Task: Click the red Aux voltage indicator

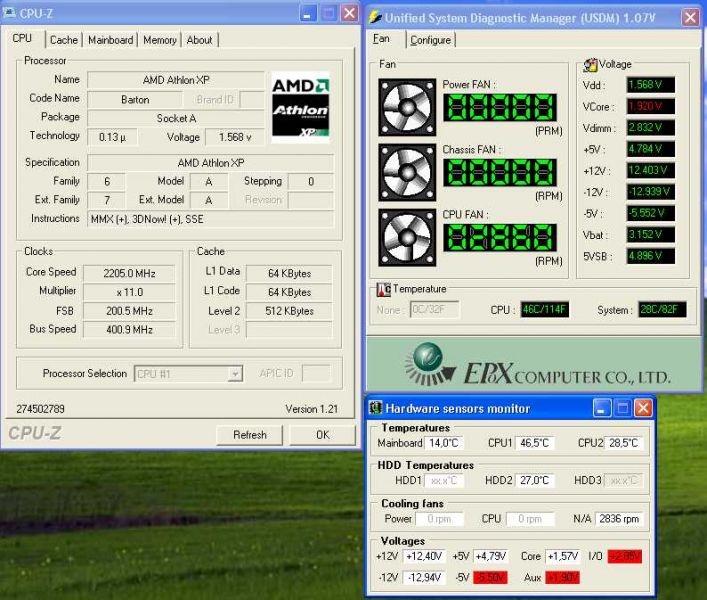Action: click(x=562, y=577)
